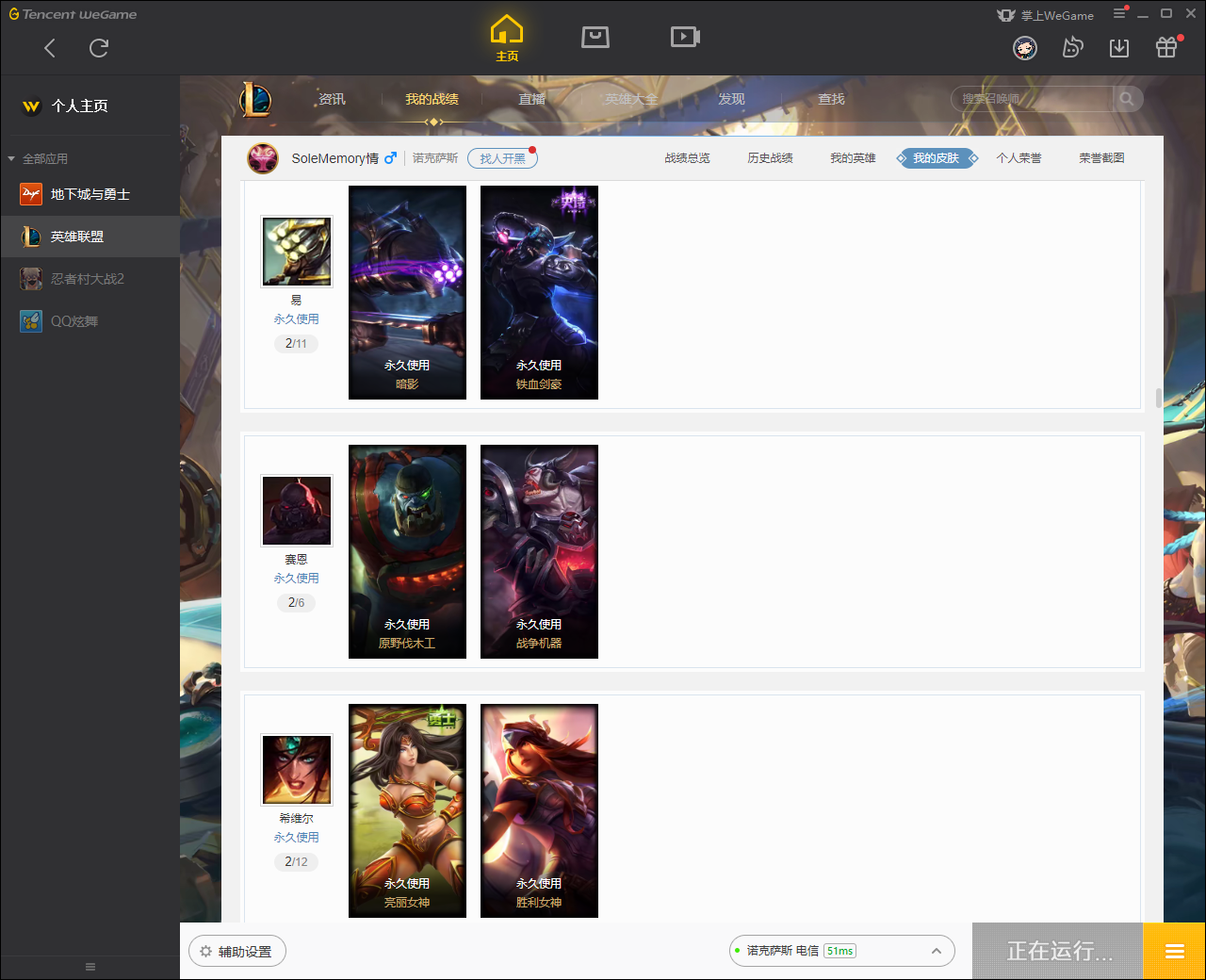
Task: Click the skin list vertical scrollbar
Action: coord(1159,398)
